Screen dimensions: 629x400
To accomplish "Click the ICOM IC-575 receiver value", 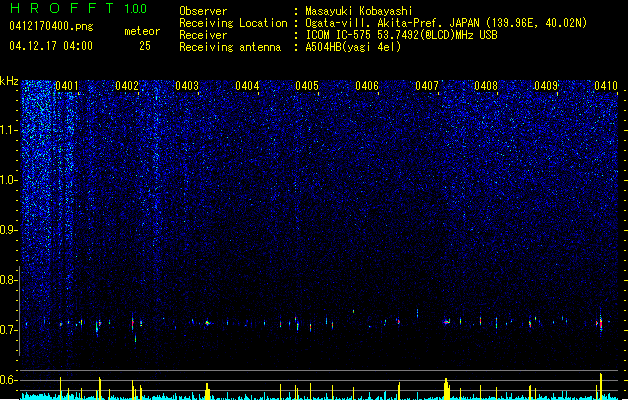I will 401,35.
